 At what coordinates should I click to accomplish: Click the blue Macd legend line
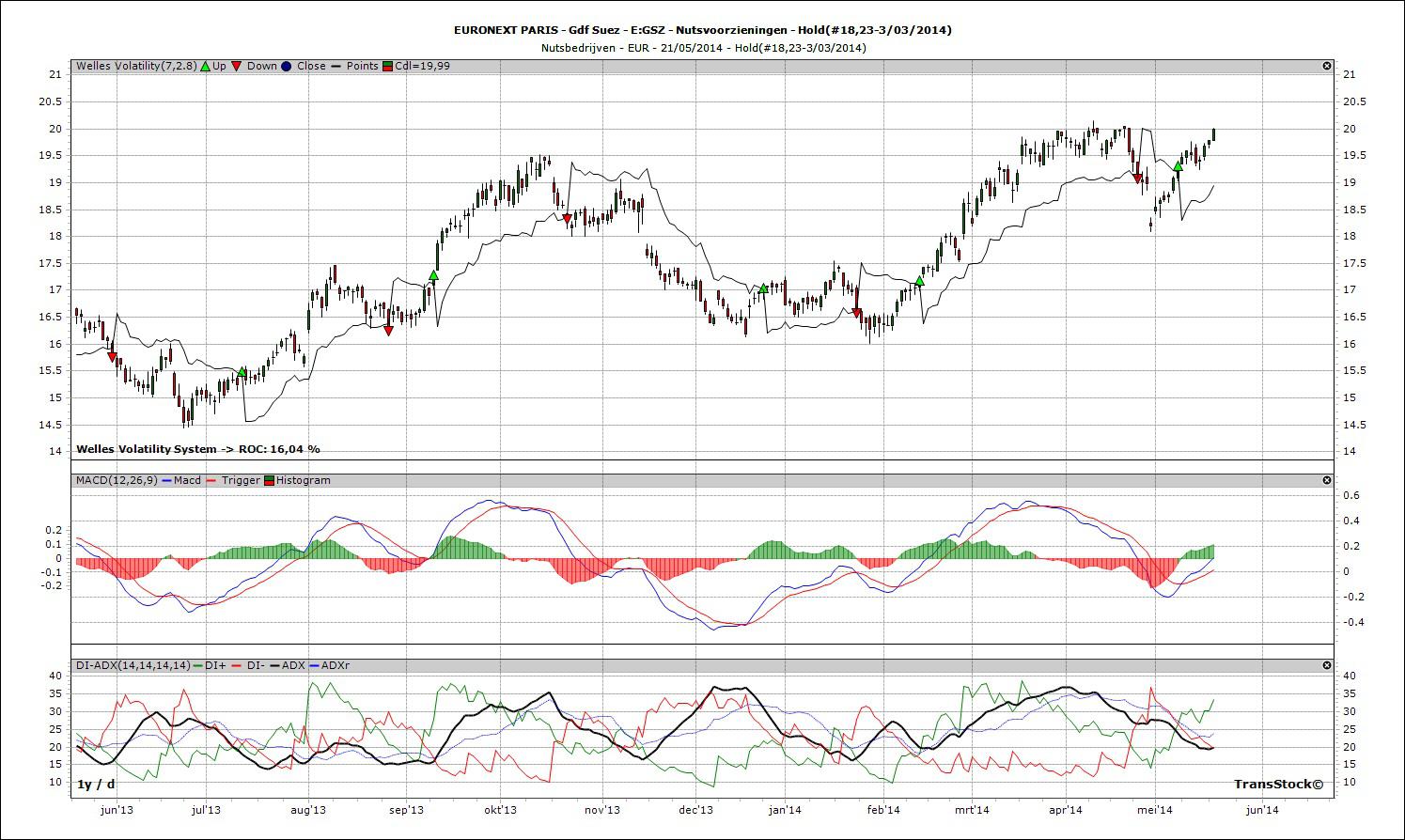point(166,480)
